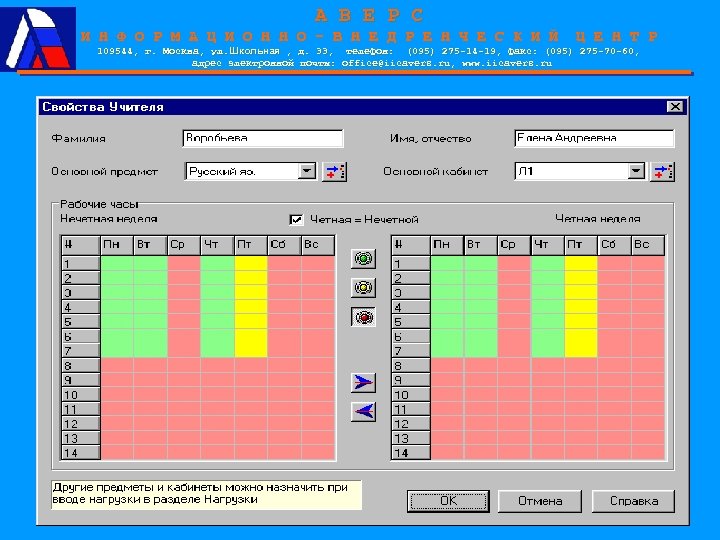
Task: Click red Wednesday lesson 2 cell, odd week
Action: pyautogui.click(x=184, y=278)
